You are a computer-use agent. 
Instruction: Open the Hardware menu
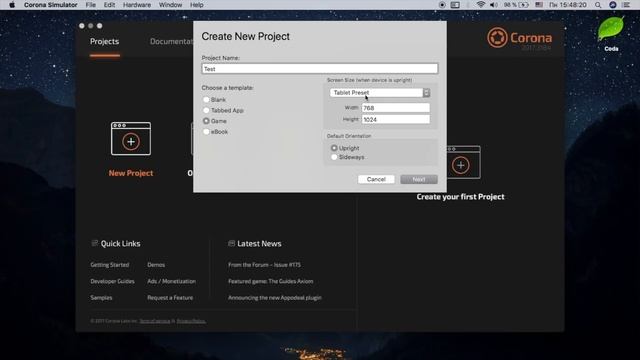[137, 5]
